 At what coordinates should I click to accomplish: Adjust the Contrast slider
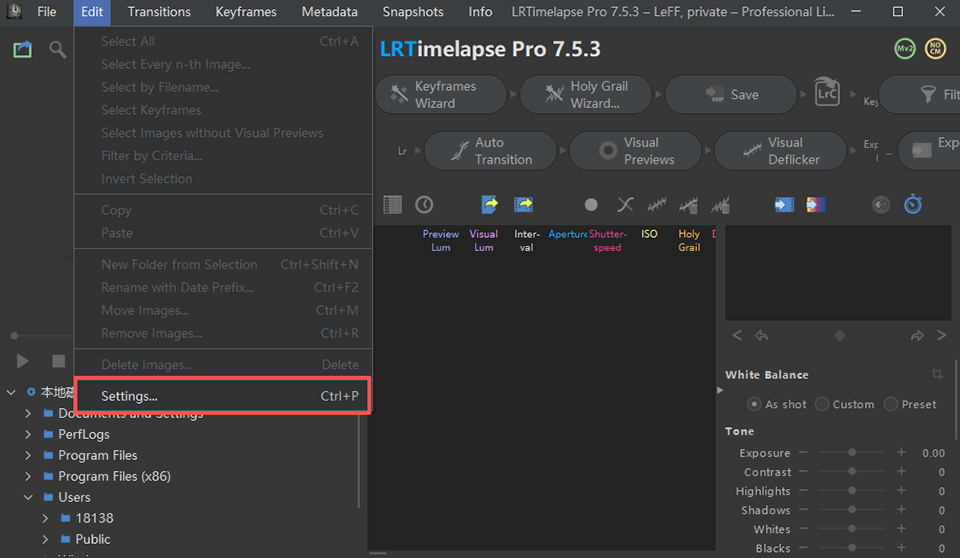(852, 472)
